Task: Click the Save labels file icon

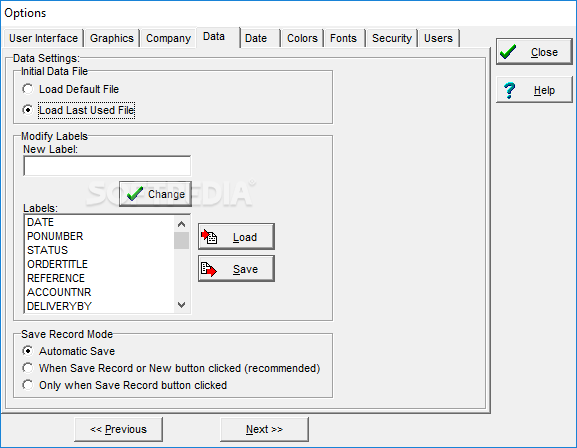Action: 209,269
